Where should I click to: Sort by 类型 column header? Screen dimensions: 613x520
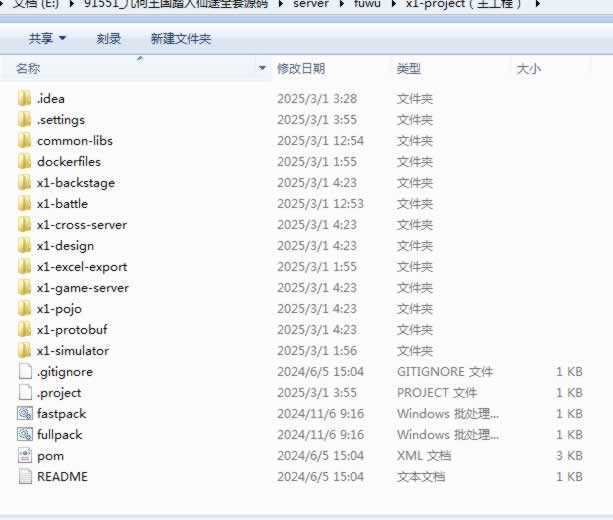(409, 69)
